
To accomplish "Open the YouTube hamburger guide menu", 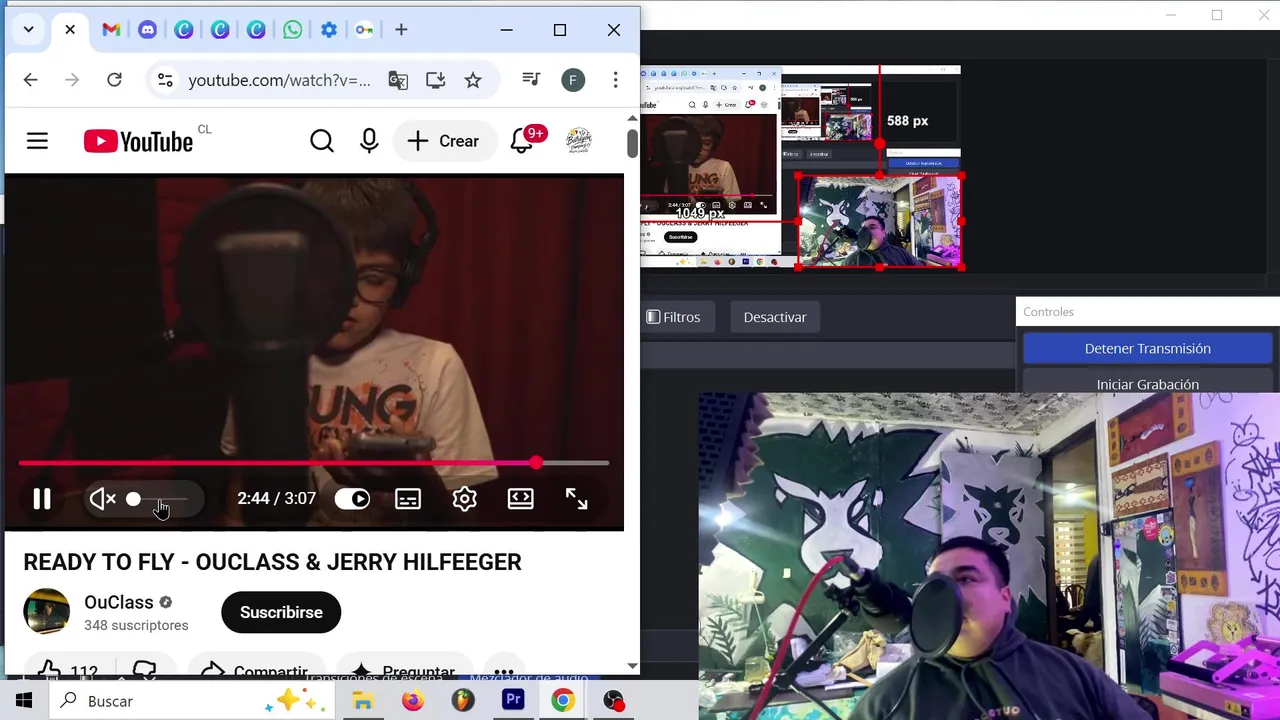I will pyautogui.click(x=37, y=141).
